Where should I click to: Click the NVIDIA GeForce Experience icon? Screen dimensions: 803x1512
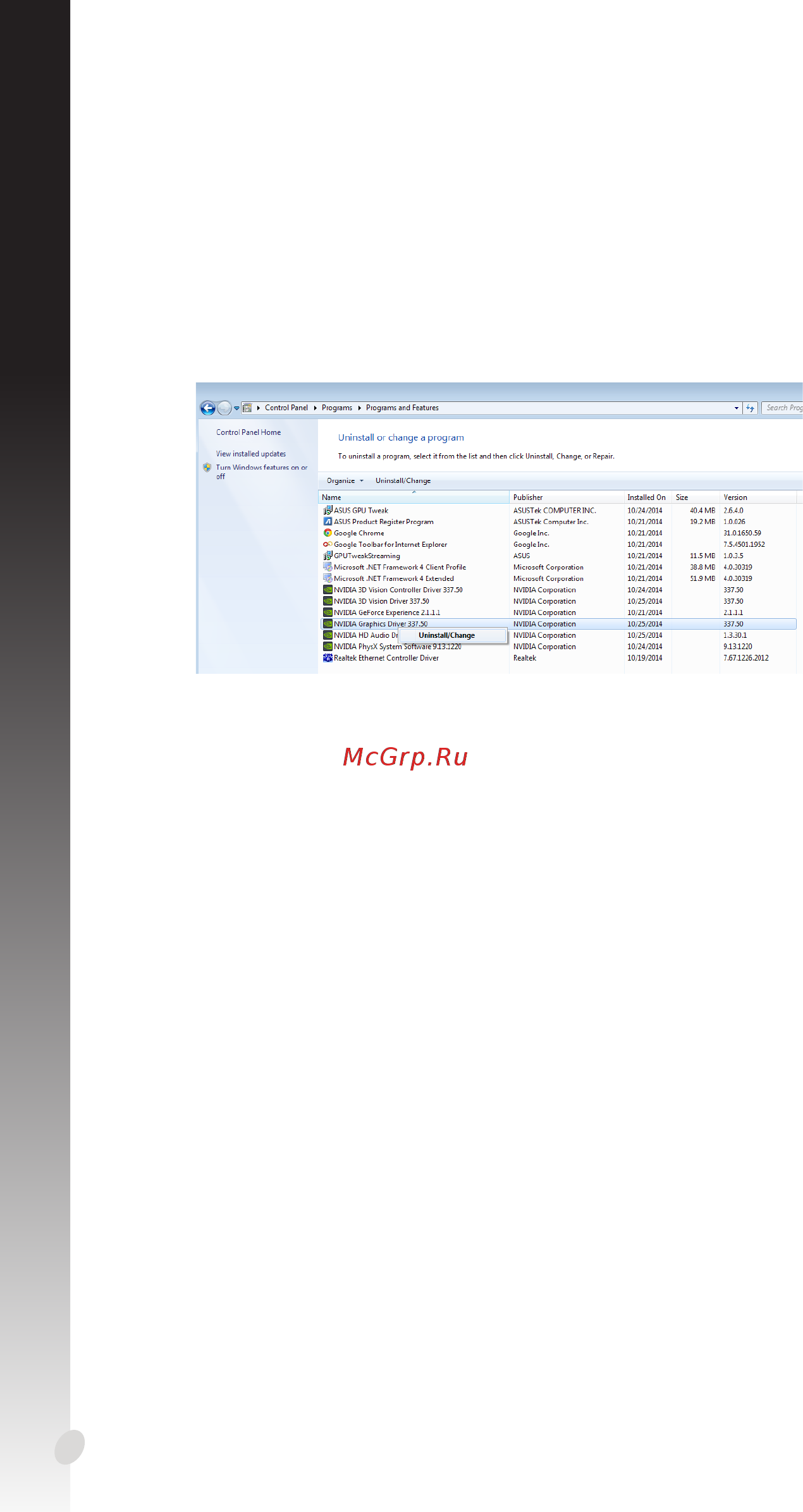328,613
